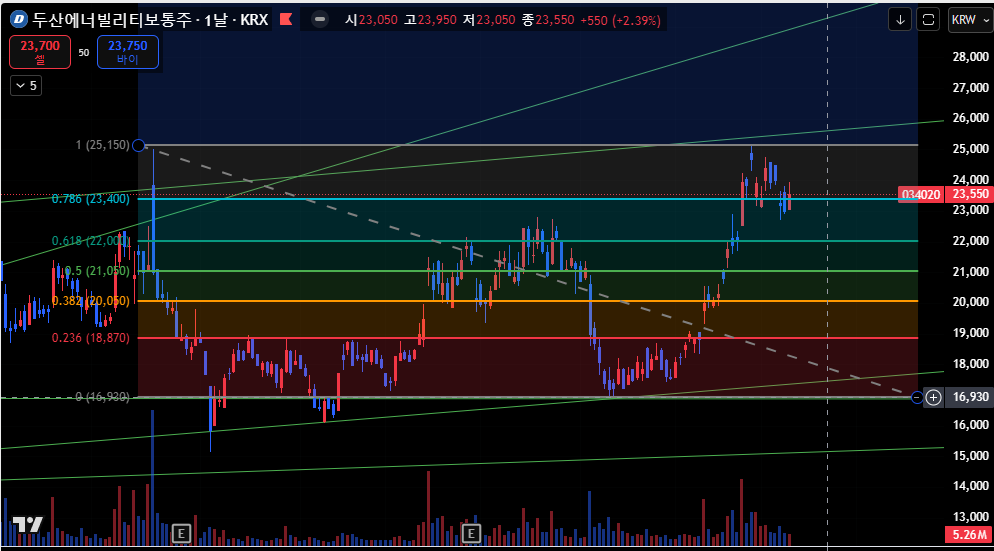Open the KRW currency dropdown

click(x=970, y=20)
